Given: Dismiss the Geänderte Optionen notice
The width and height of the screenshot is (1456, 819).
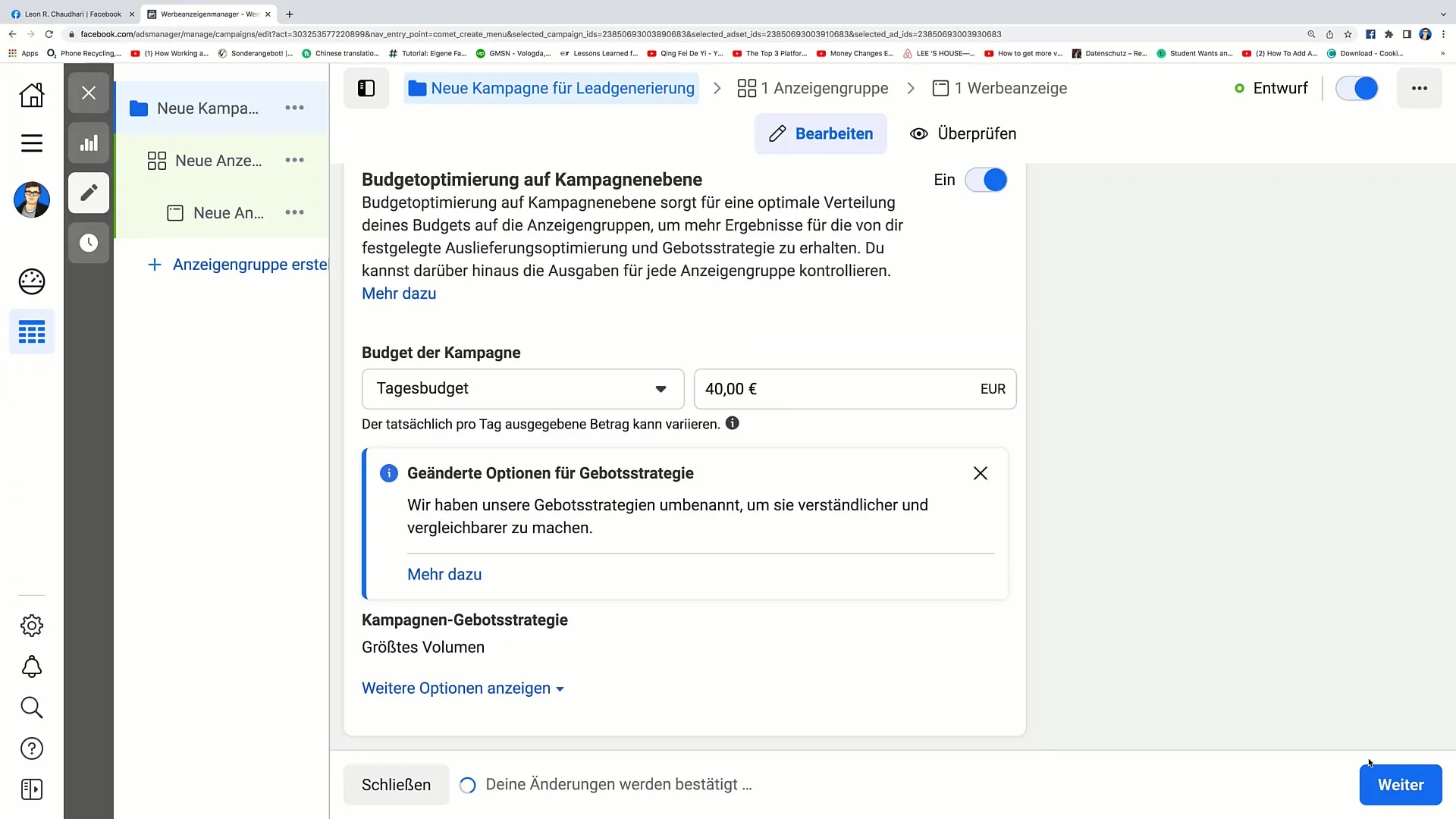Looking at the screenshot, I should point(980,473).
